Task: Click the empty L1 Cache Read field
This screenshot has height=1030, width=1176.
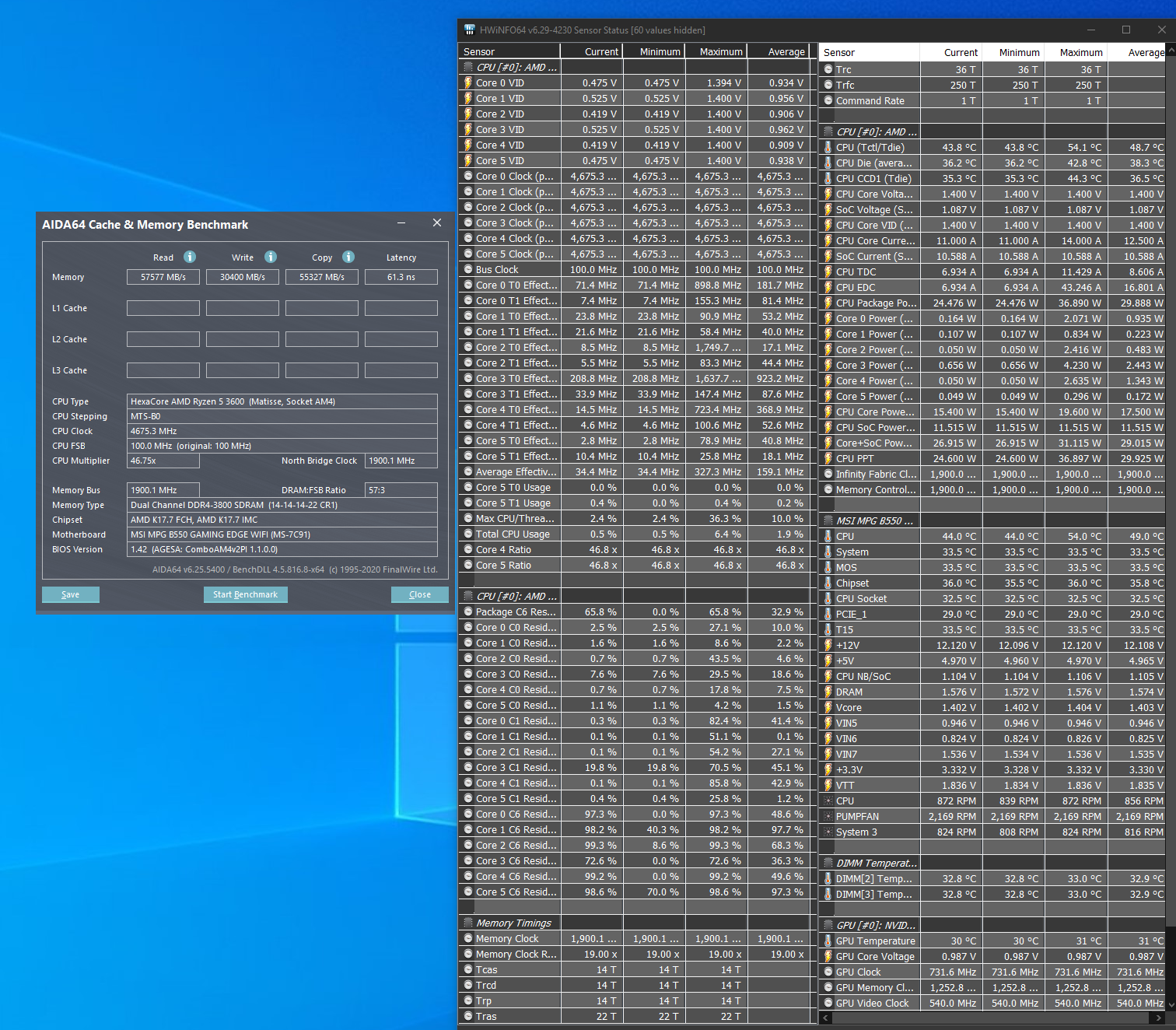Action: pos(163,308)
